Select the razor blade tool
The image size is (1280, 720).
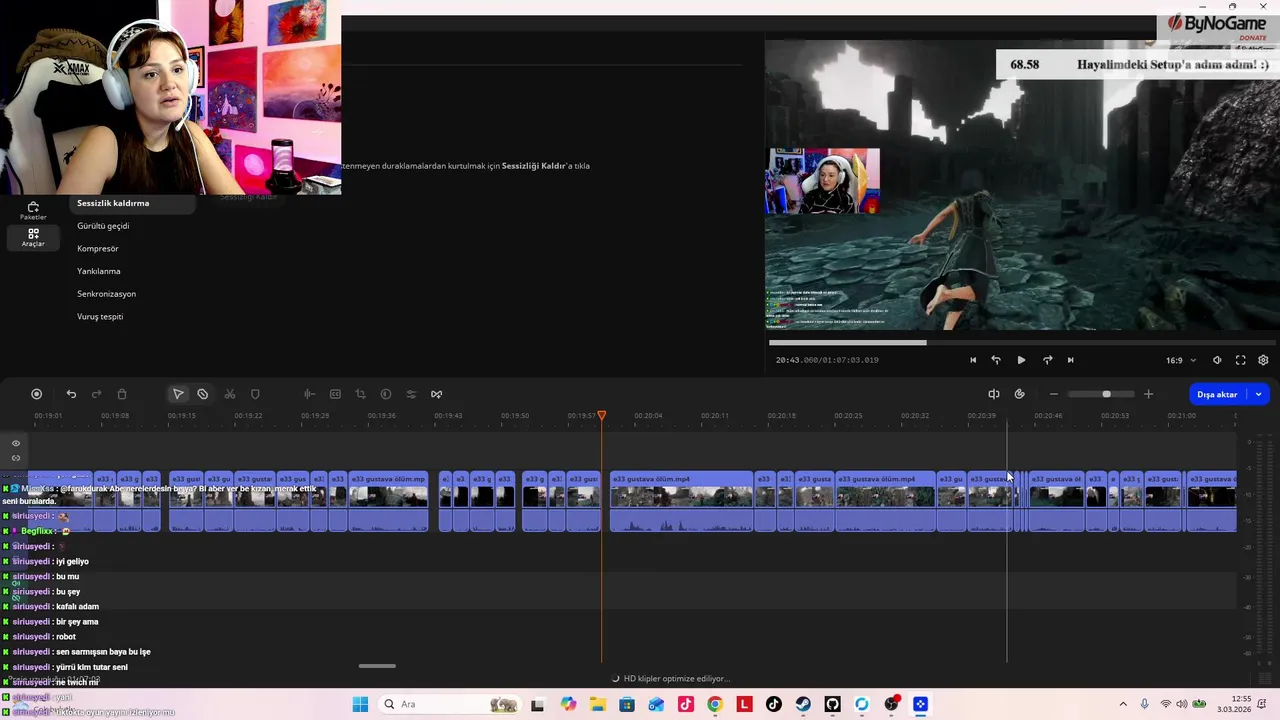[203, 394]
